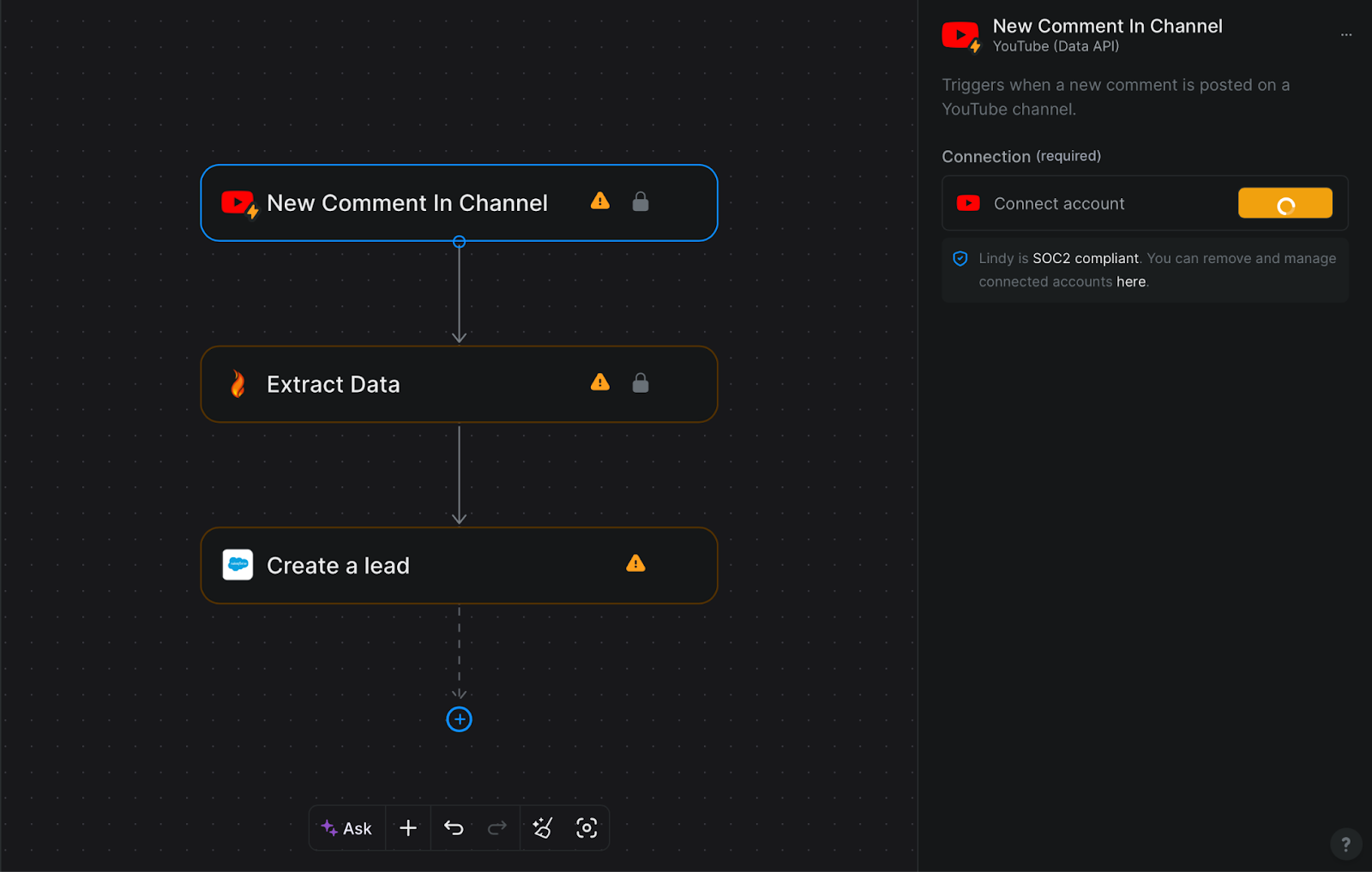This screenshot has width=1372, height=872.
Task: Click warning icon on Create a lead
Action: click(x=635, y=563)
